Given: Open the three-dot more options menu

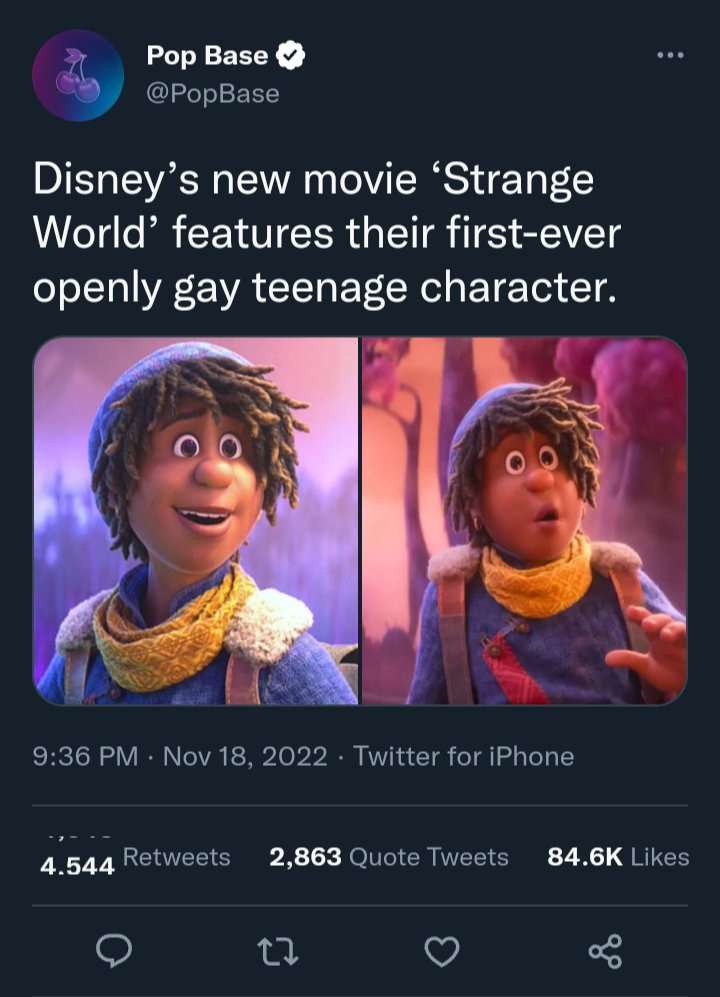Looking at the screenshot, I should click(670, 55).
